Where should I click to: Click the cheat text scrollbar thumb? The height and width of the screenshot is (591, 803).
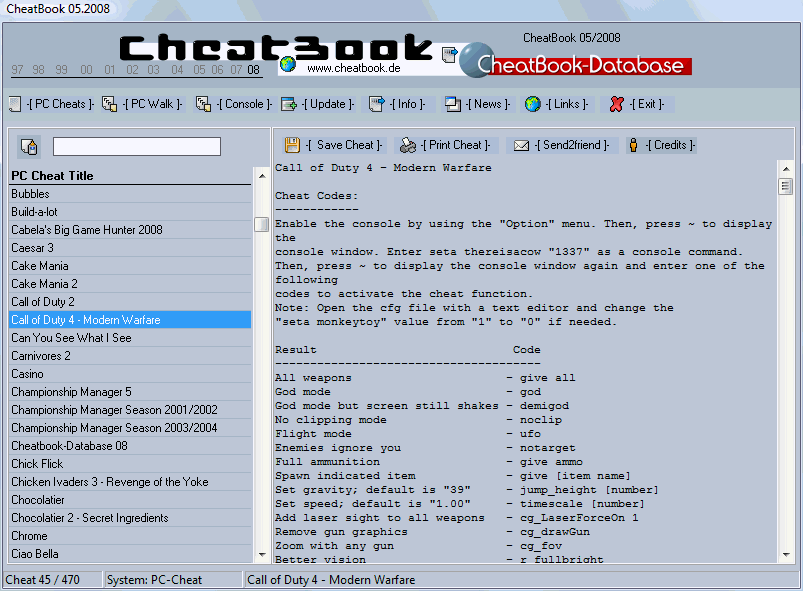tap(786, 185)
